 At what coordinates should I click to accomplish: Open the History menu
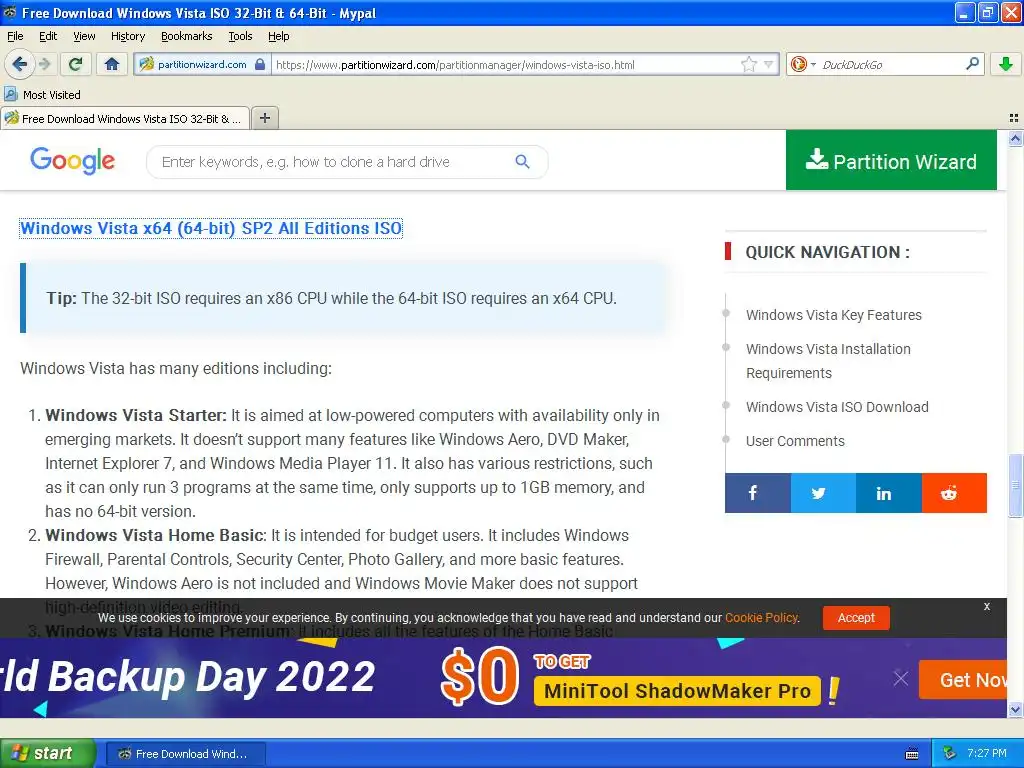point(127,37)
